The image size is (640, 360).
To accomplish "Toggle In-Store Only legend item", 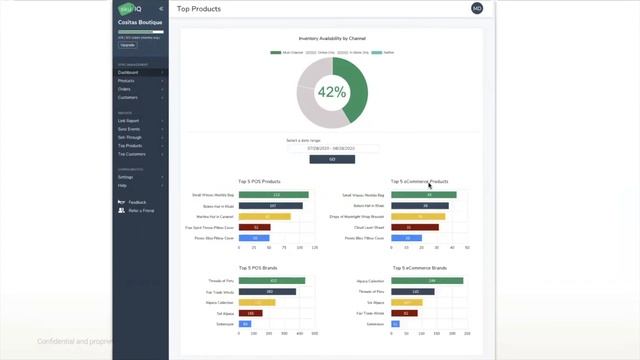I will pyautogui.click(x=353, y=53).
